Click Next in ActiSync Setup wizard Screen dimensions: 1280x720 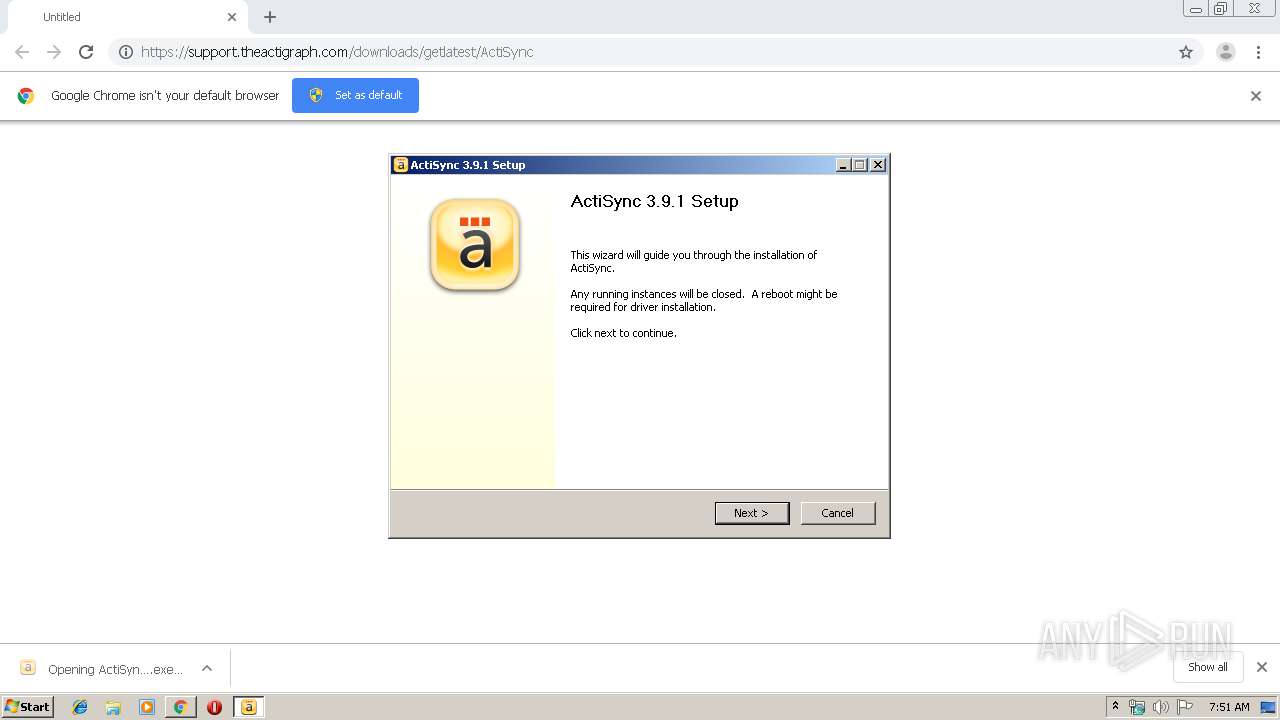752,513
